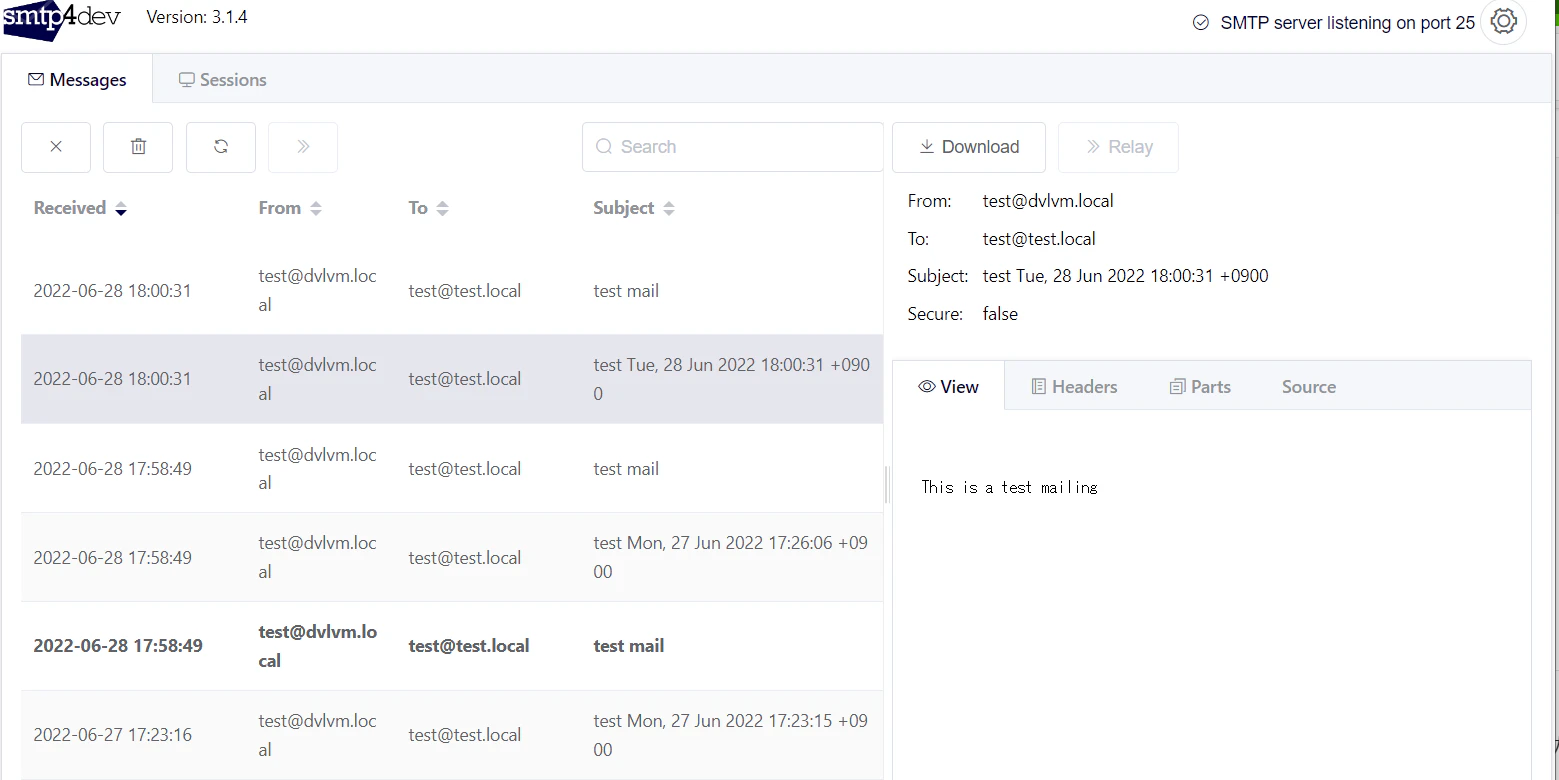1559x780 pixels.
Task: Refresh the message list
Action: (221, 147)
